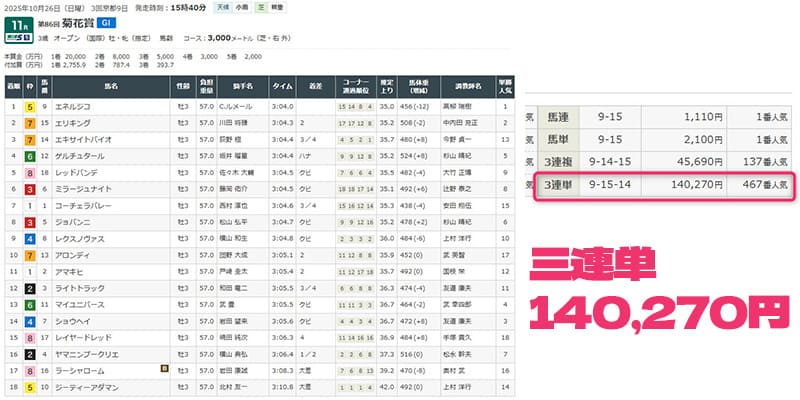Open horse name ショウヘイ

click(x=73, y=321)
